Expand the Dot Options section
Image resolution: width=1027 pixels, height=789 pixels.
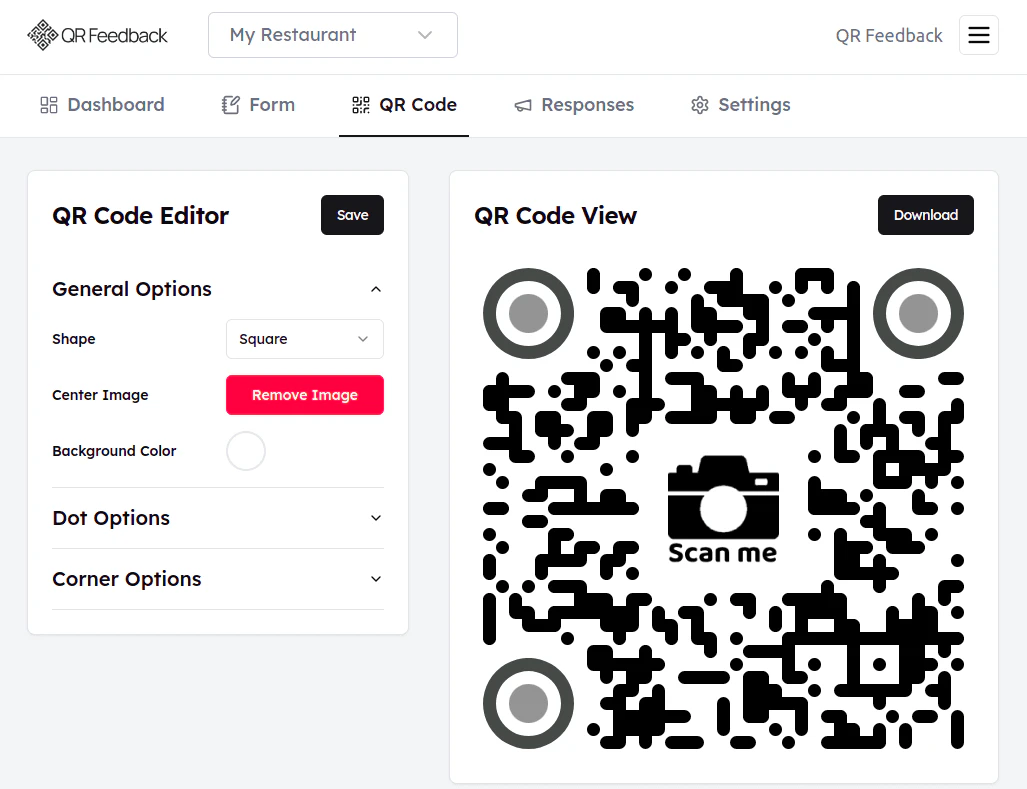tap(375, 518)
